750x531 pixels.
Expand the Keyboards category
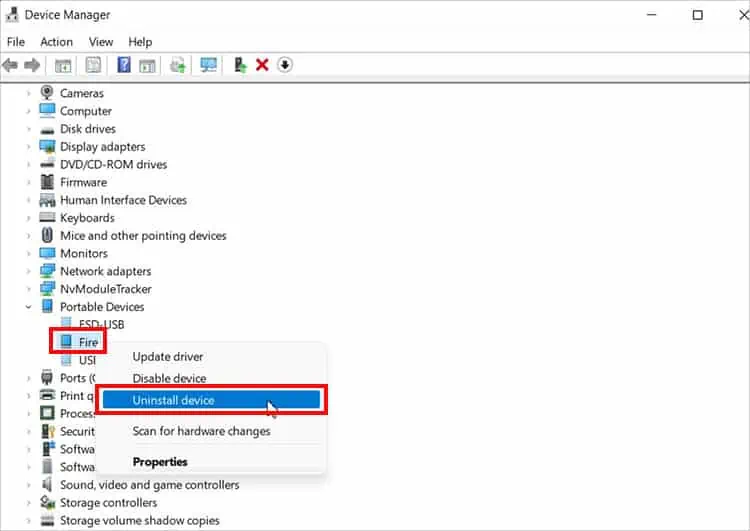pyautogui.click(x=28, y=218)
